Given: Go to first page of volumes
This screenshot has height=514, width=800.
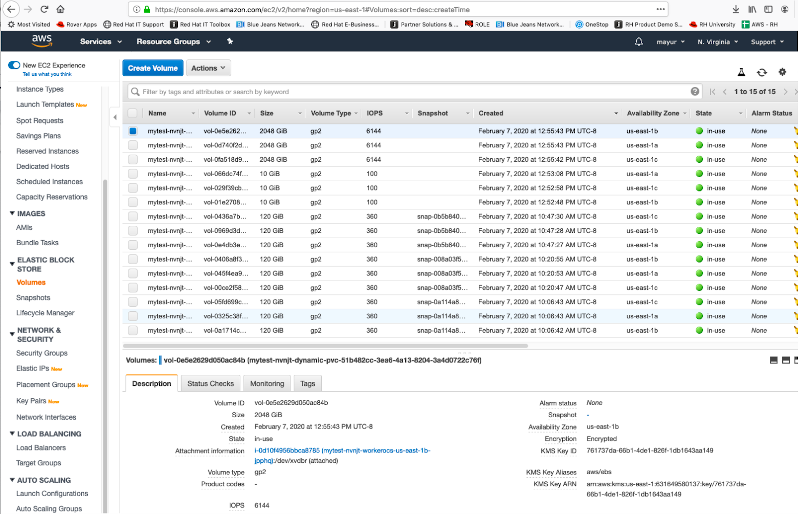Looking at the screenshot, I should 713,92.
